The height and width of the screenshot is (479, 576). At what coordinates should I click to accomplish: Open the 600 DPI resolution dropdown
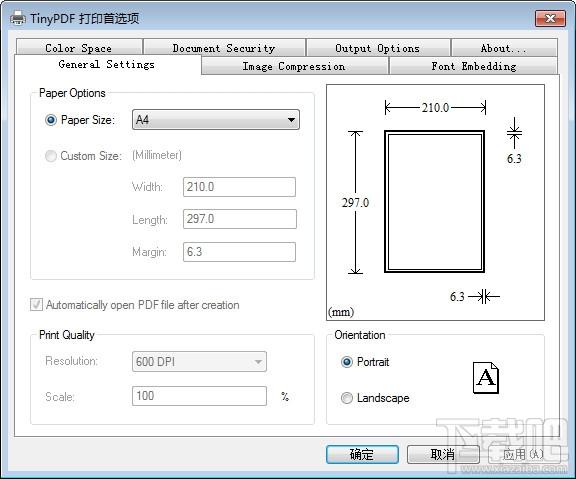(199, 361)
